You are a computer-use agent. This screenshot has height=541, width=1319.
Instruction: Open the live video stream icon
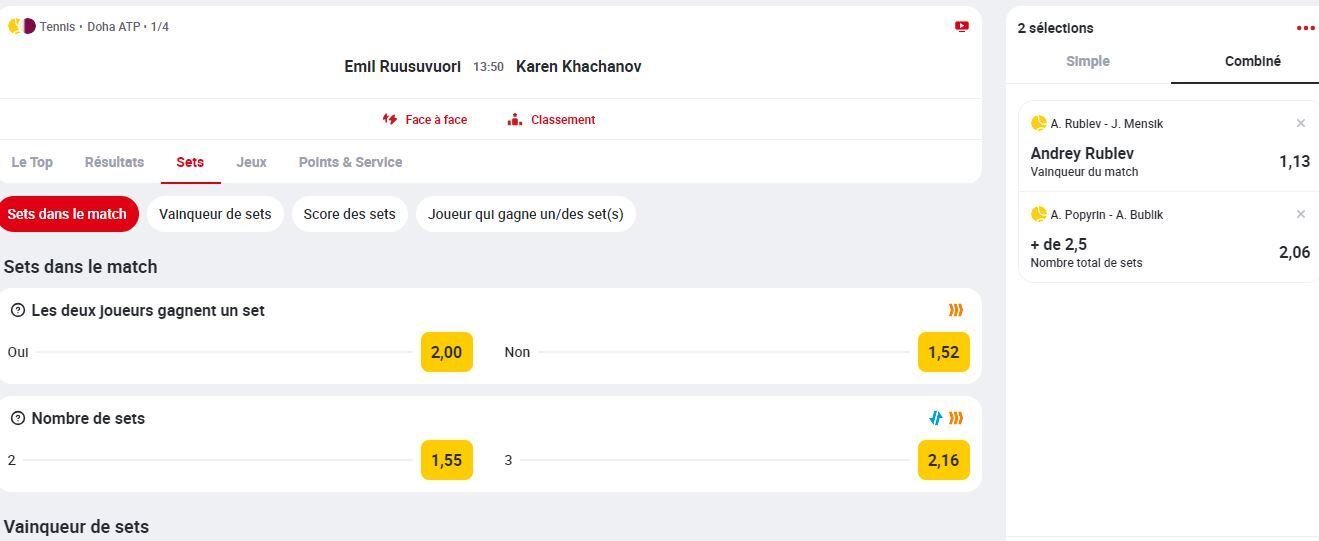coord(962,27)
